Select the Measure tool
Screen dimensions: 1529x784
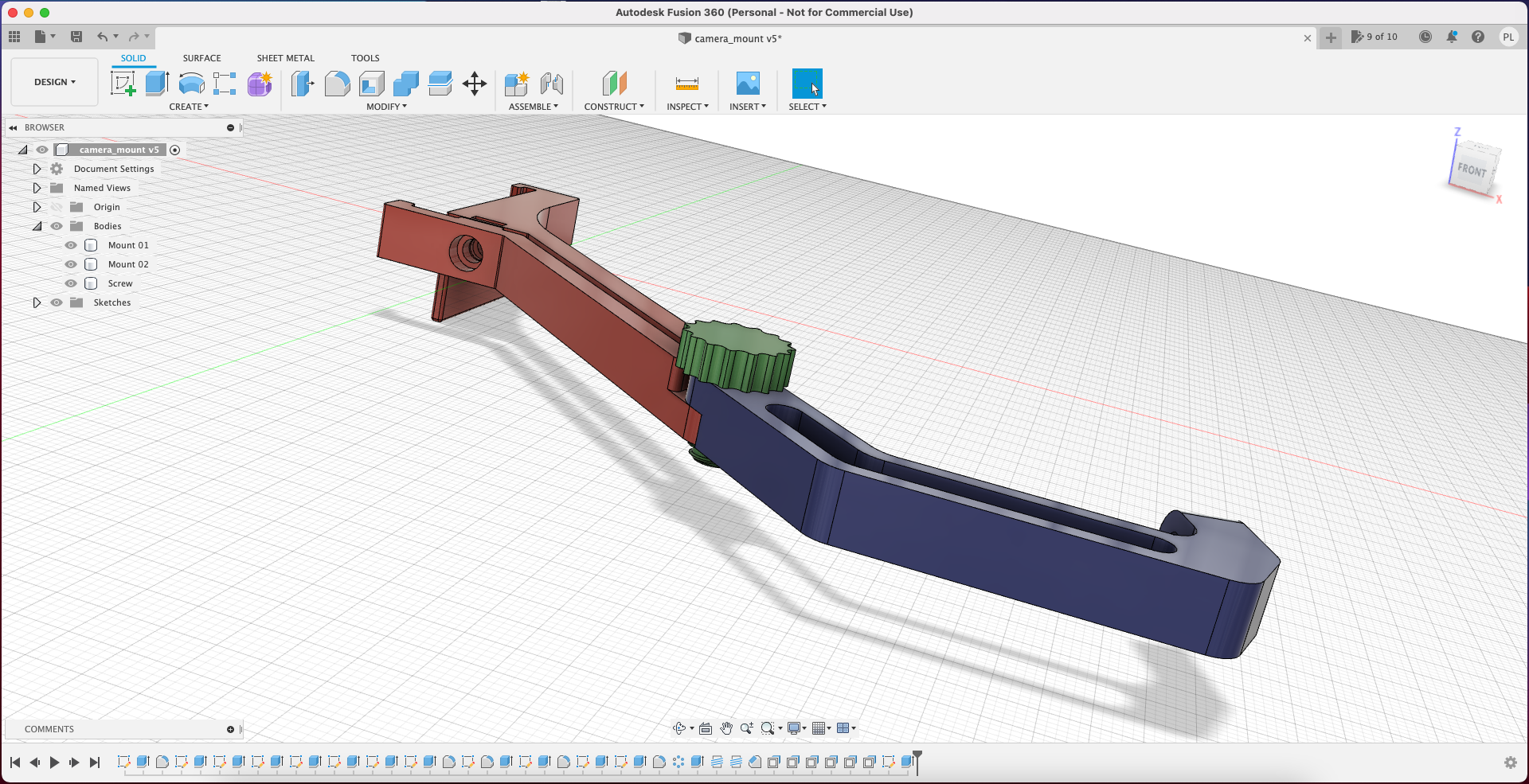click(x=686, y=83)
